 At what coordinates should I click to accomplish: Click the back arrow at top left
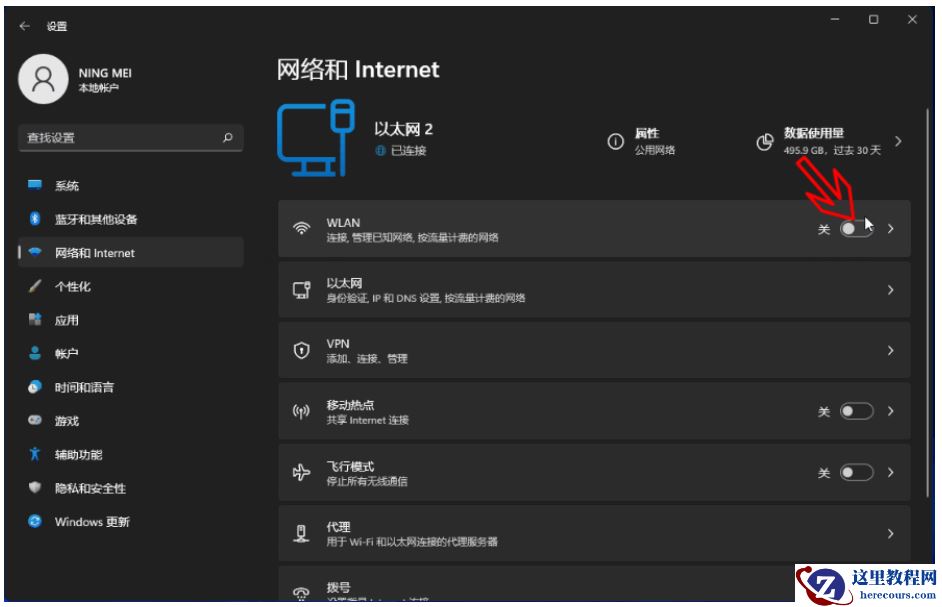(x=23, y=26)
